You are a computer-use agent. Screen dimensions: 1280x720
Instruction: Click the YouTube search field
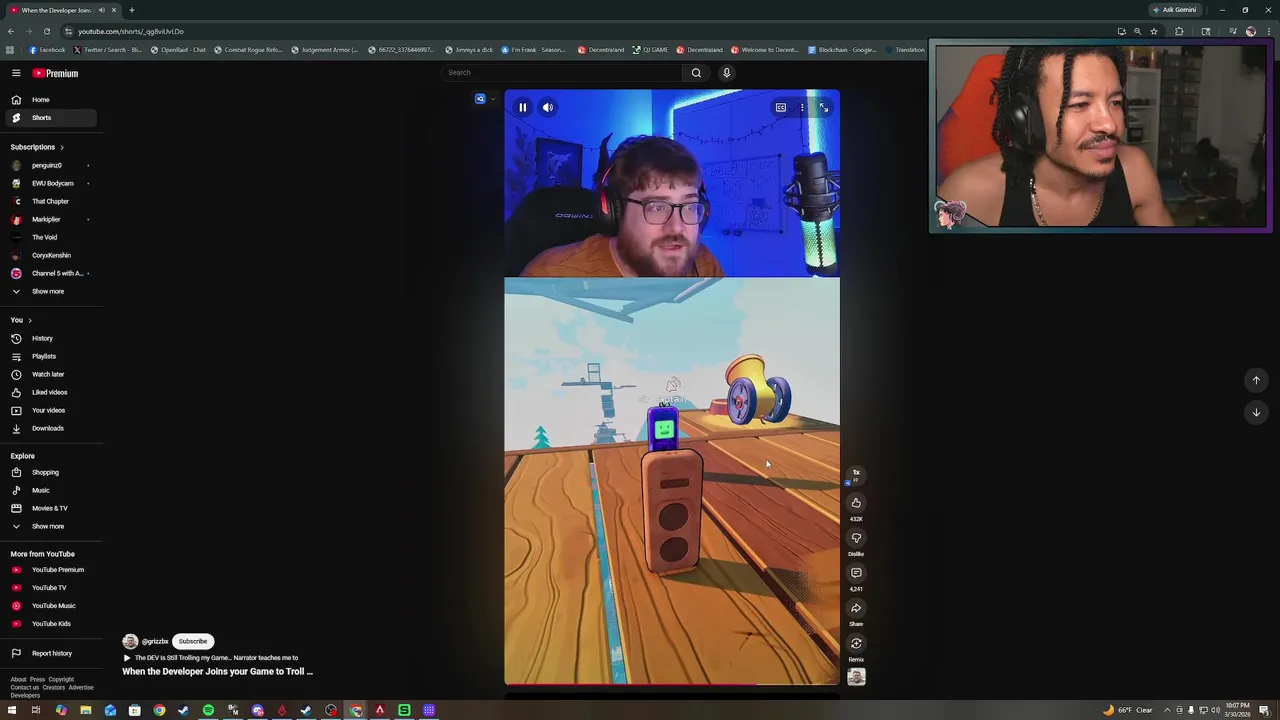tap(560, 72)
